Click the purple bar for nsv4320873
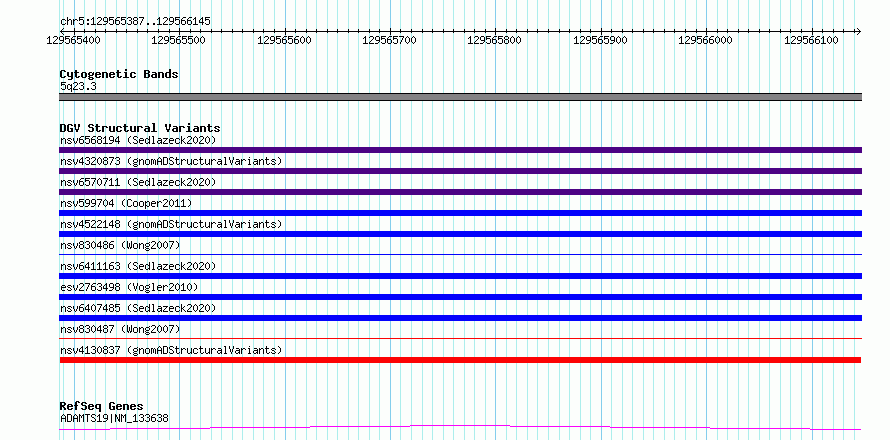The height and width of the screenshot is (440, 890). (460, 171)
